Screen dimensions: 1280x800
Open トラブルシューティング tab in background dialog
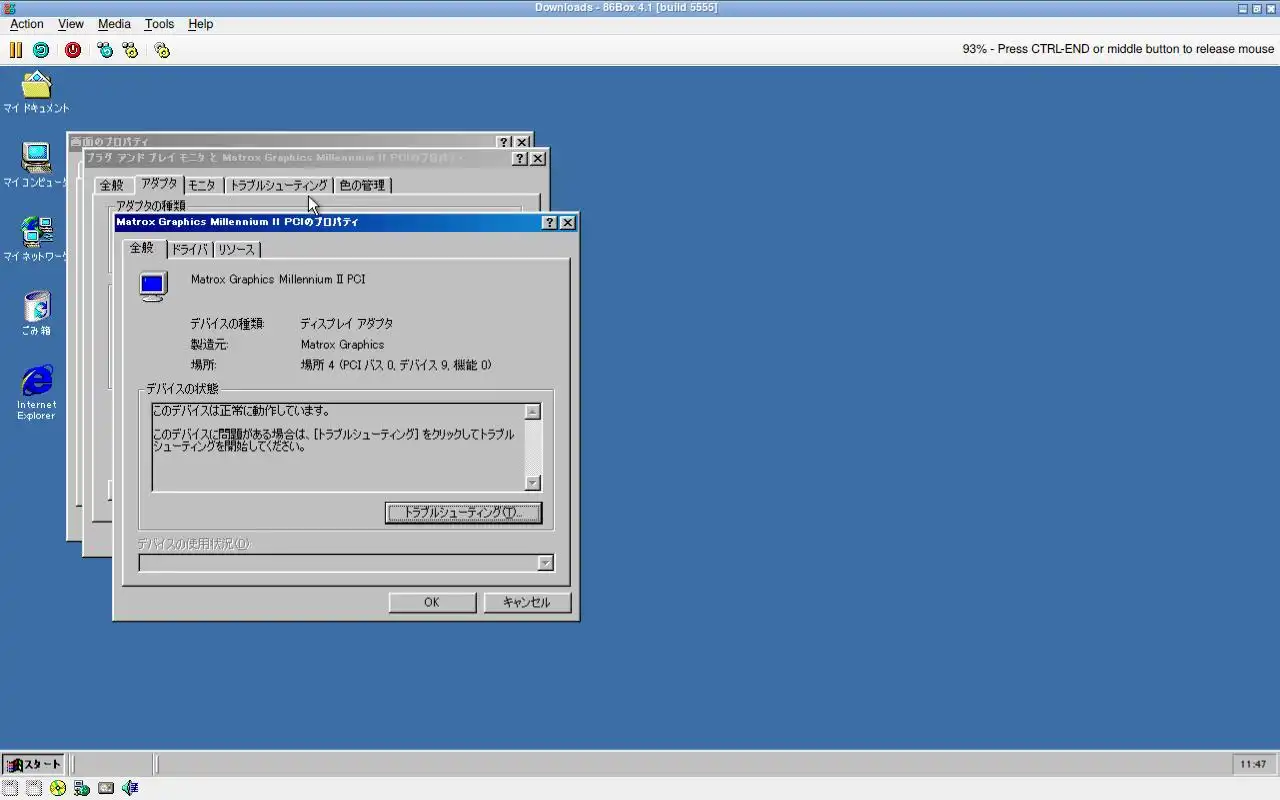279,185
